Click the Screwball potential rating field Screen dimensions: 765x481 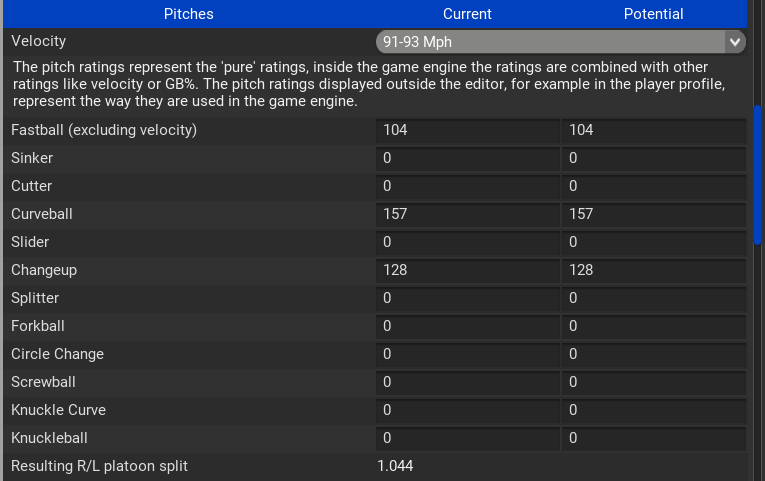(654, 382)
